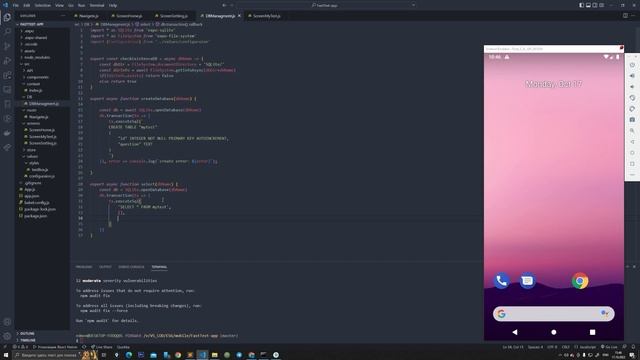640x360 pixels.
Task: Switch to the Problems panel tab
Action: pyautogui.click(x=84, y=267)
